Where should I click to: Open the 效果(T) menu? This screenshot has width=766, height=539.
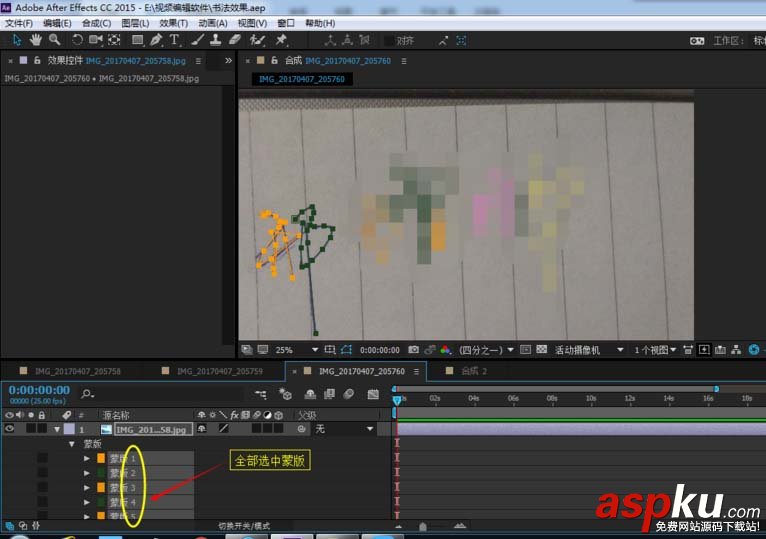(173, 23)
